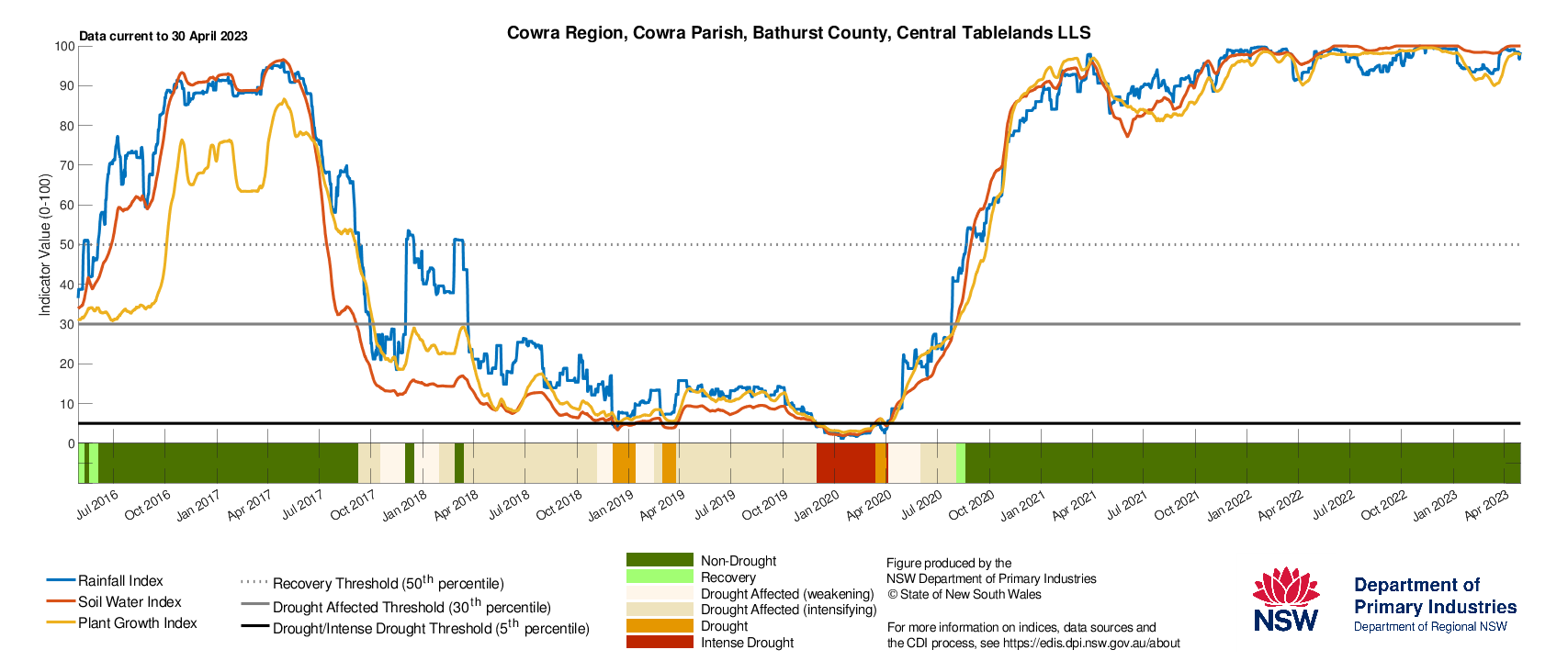Click the 'Department of Regional NSW' text
The width and height of the screenshot is (1568, 661).
1430,627
